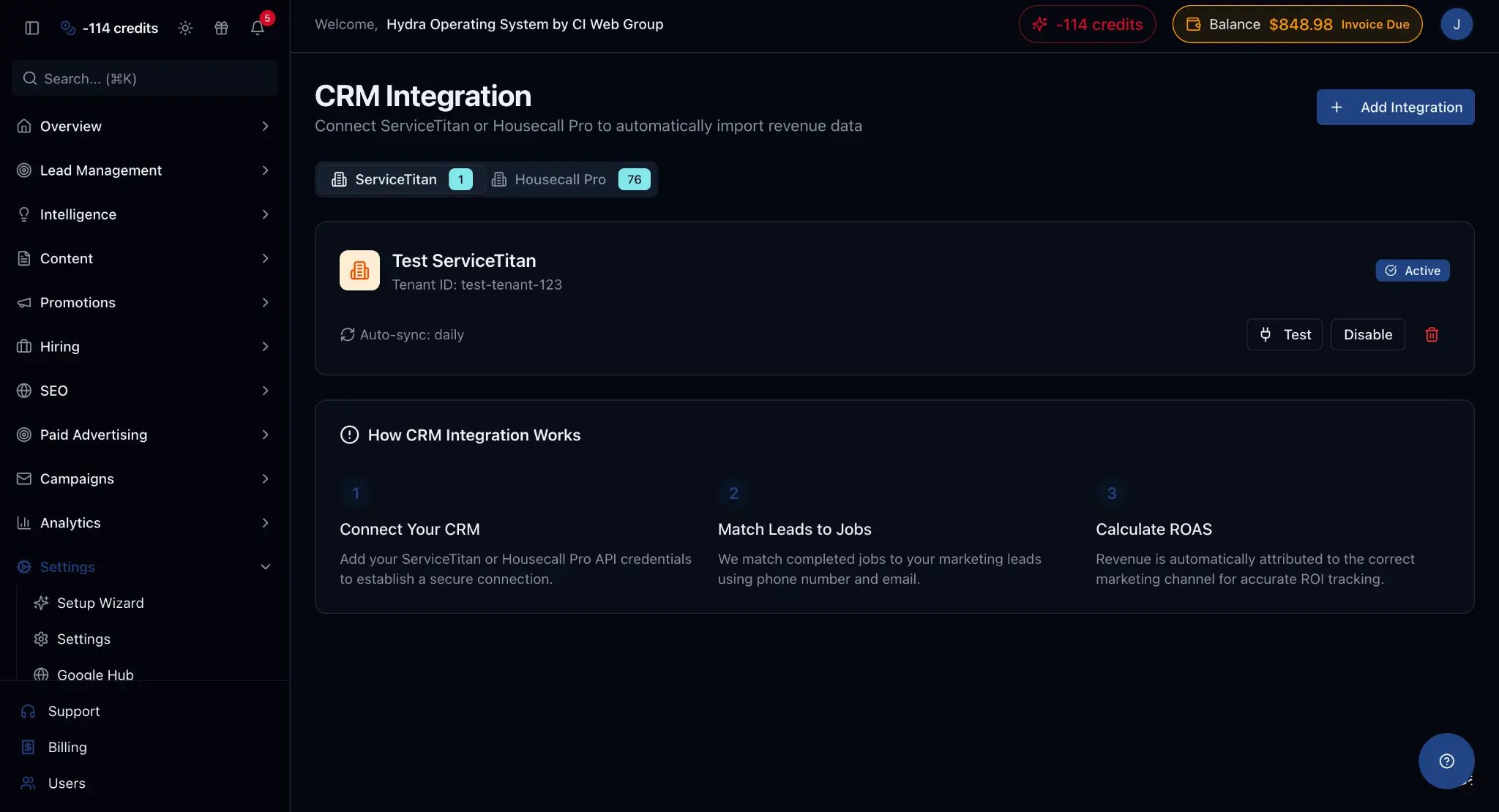
Task: Click the Hiring briefcase icon
Action: tap(24, 347)
